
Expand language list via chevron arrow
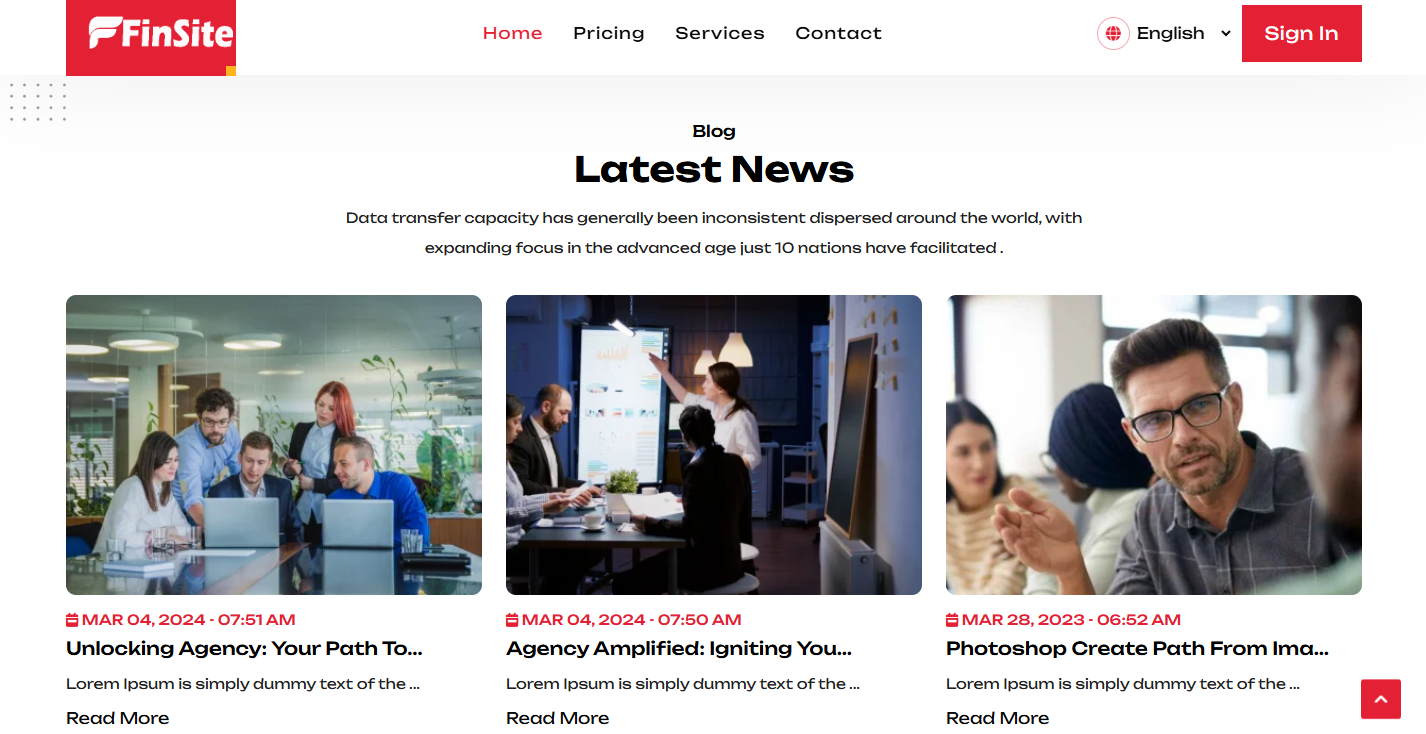click(1225, 34)
